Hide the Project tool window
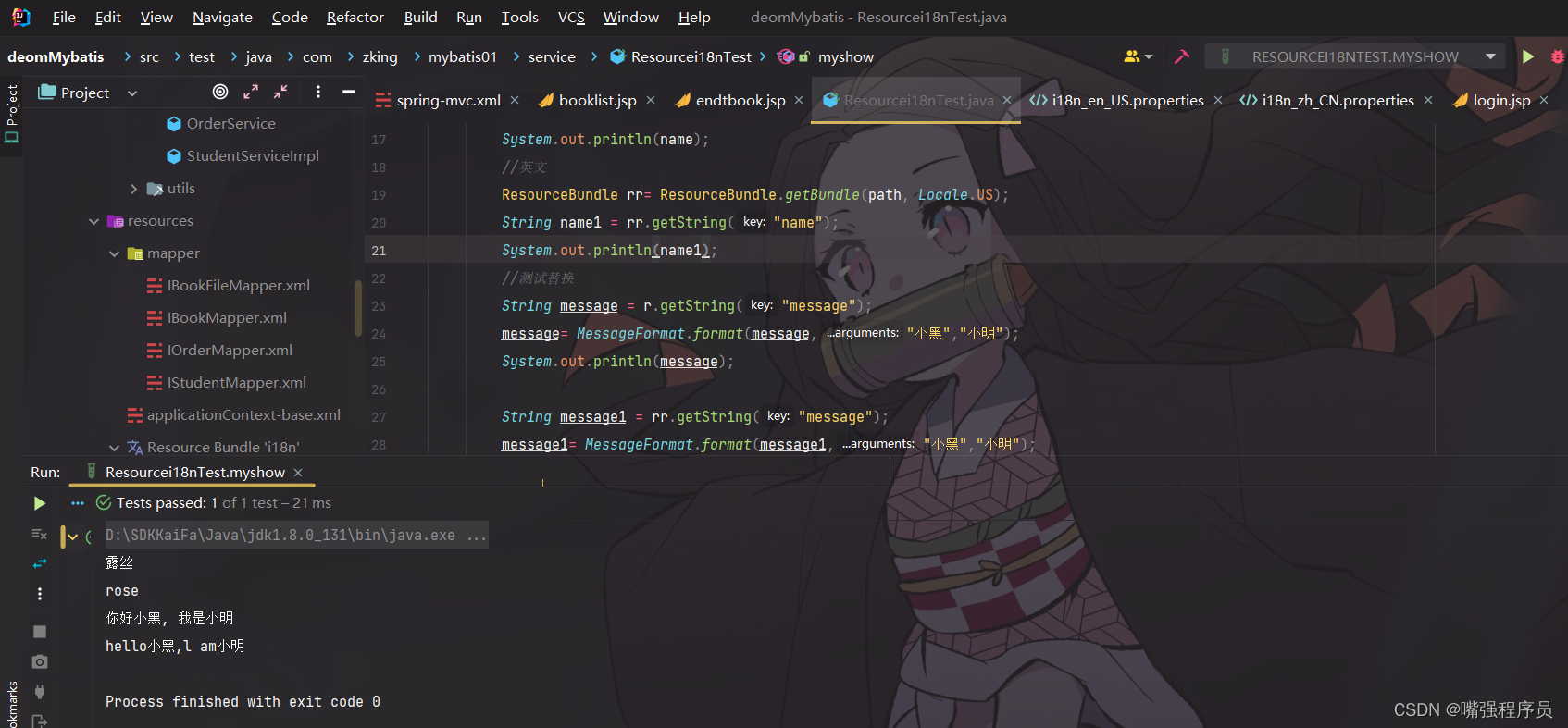 349,92
